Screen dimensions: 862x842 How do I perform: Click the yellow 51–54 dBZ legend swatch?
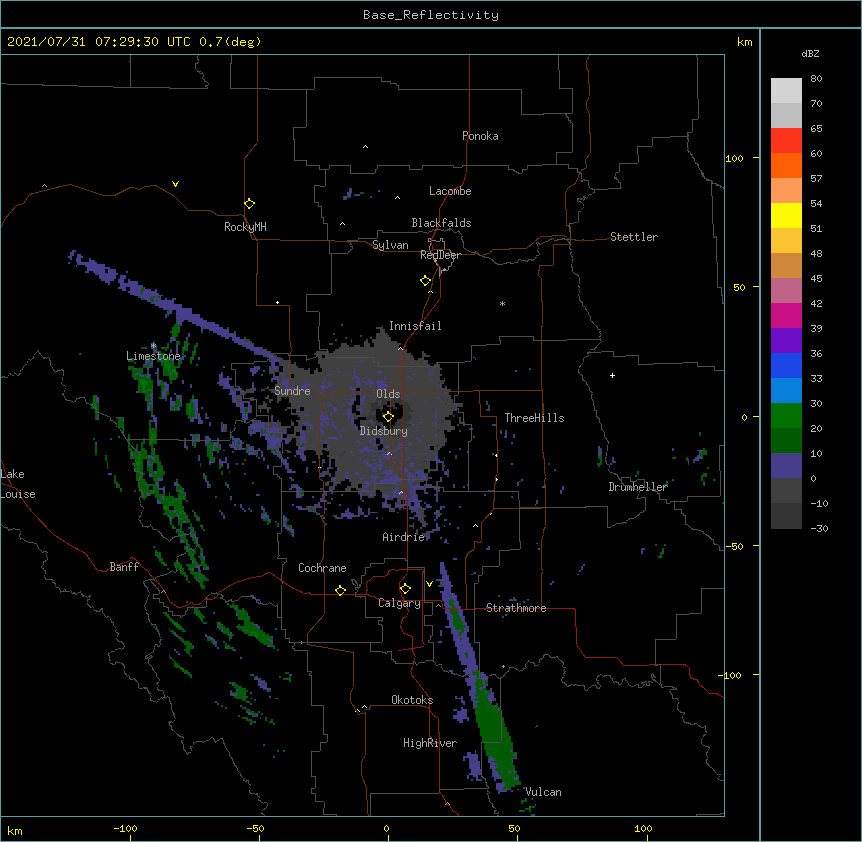[x=786, y=215]
